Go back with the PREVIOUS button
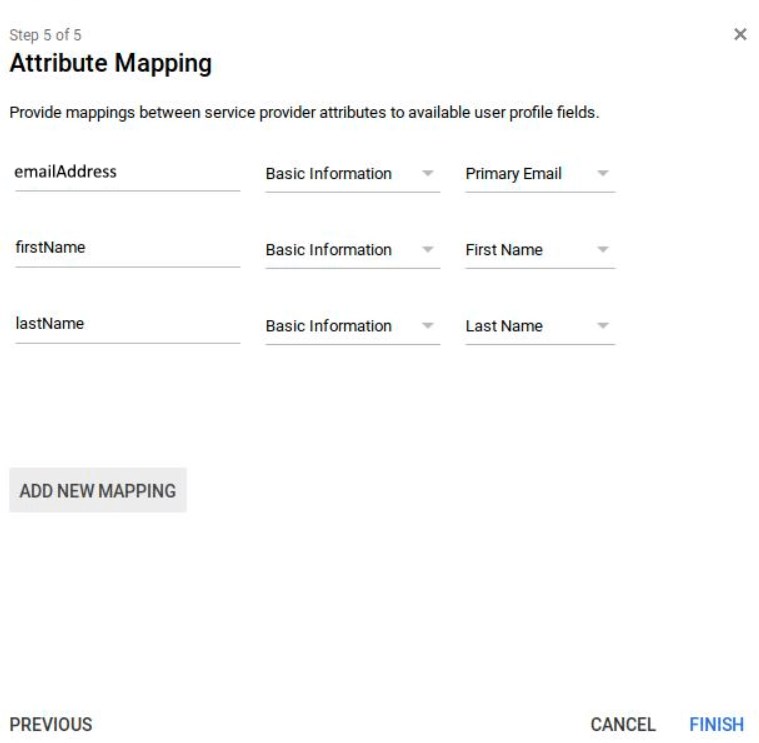Viewport: 759px width, 743px height. pos(51,724)
